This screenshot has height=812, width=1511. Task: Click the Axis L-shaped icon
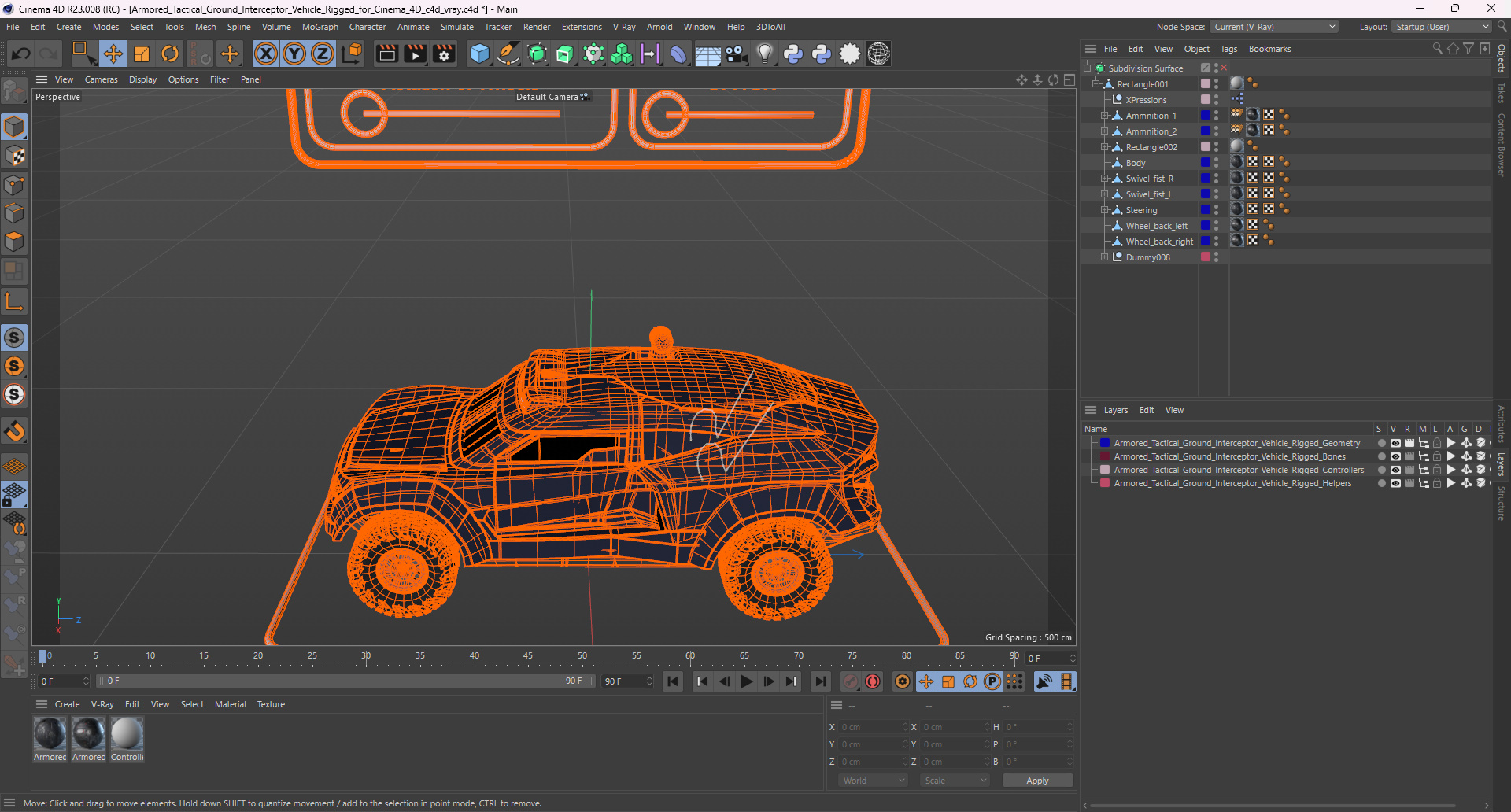[14, 301]
